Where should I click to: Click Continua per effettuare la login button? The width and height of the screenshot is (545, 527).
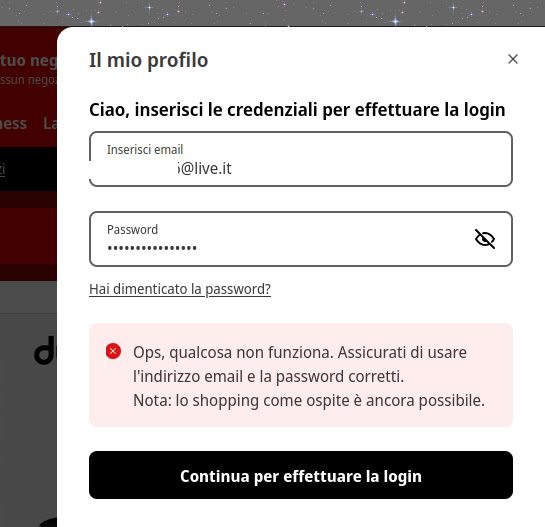[x=301, y=475]
